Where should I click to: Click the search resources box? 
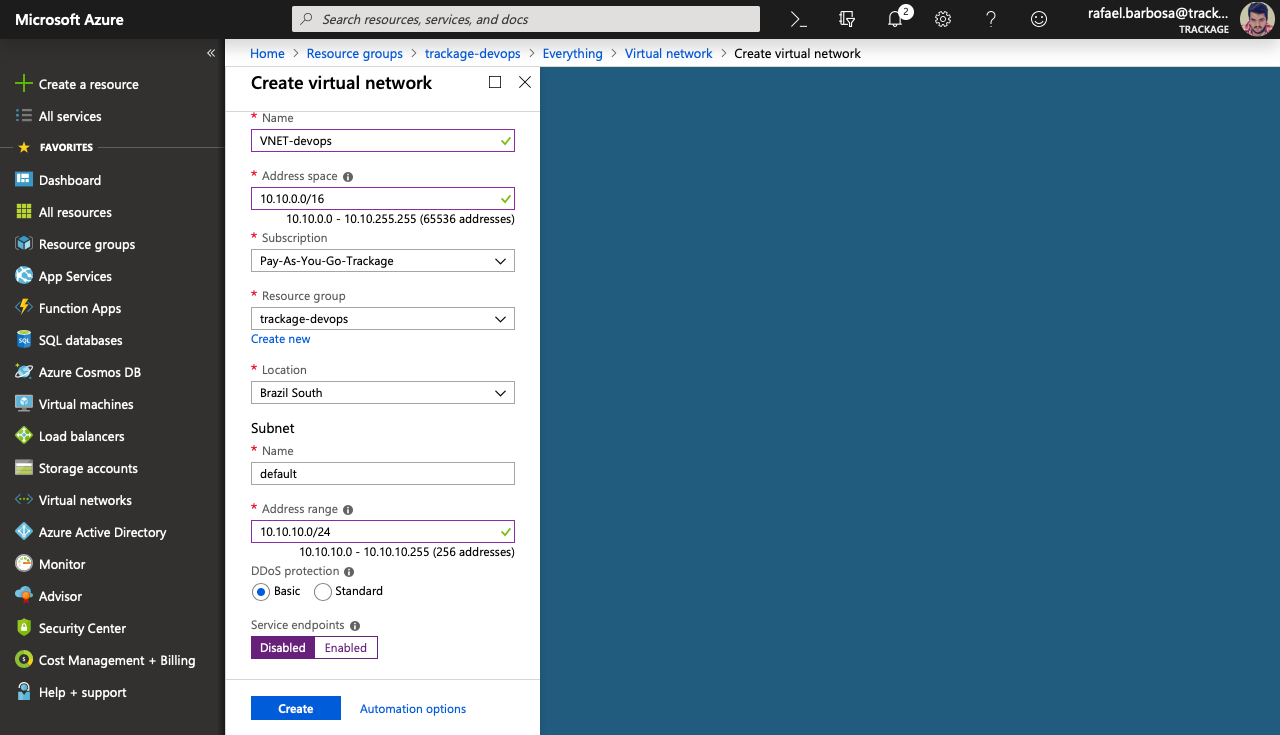(x=526, y=19)
